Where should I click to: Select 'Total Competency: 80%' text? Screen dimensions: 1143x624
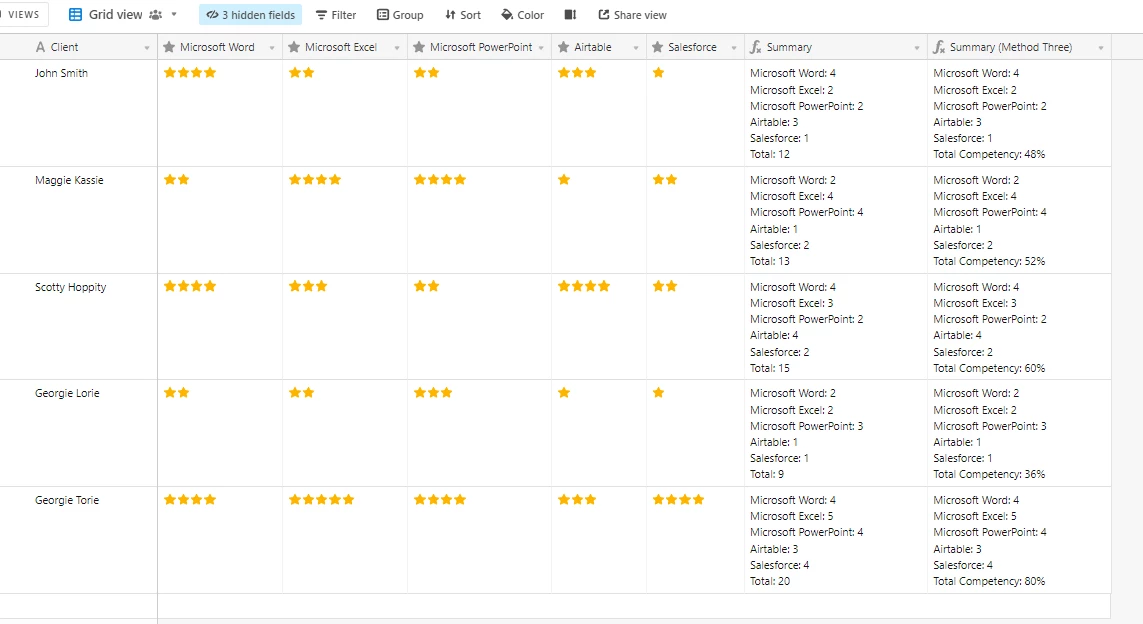989,581
